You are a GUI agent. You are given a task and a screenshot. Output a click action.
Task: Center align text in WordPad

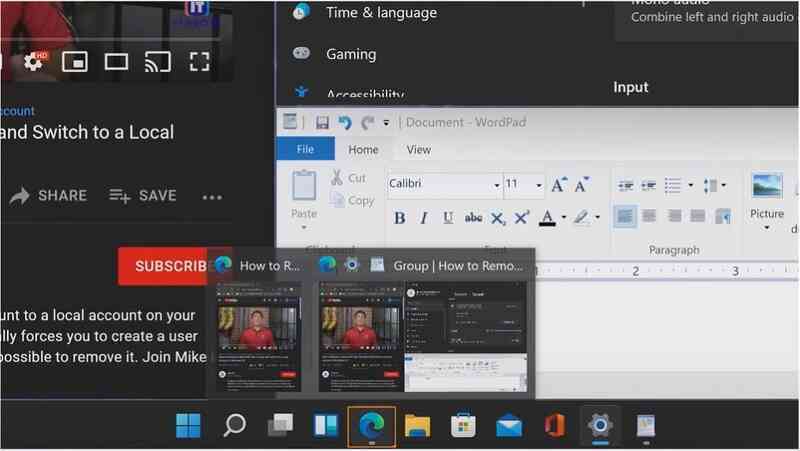tap(649, 216)
